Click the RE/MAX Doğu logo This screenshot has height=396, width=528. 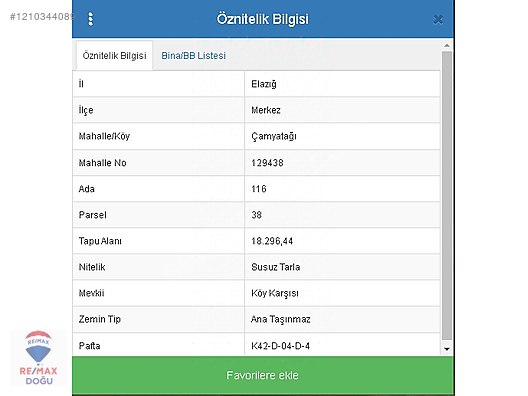tap(38, 358)
